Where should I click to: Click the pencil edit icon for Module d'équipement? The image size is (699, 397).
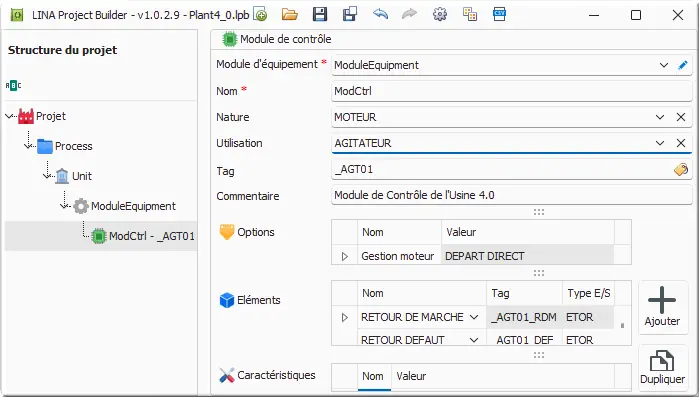pos(683,65)
